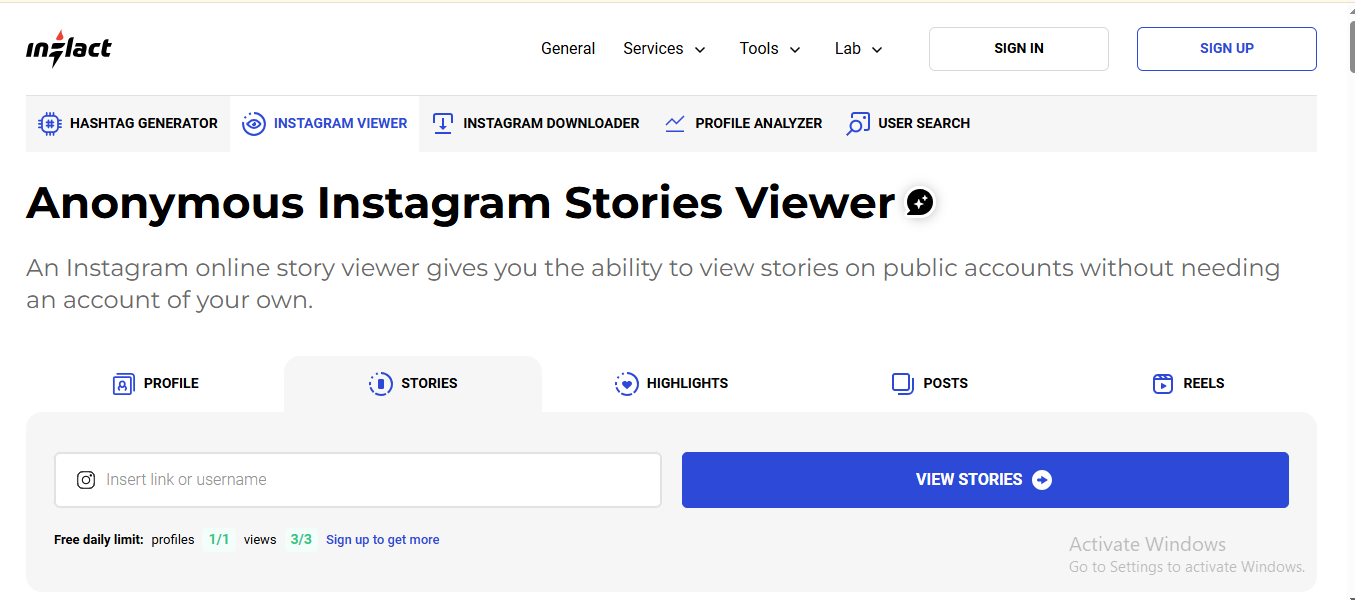
Task: Click the Inflact logo
Action: pyautogui.click(x=68, y=48)
